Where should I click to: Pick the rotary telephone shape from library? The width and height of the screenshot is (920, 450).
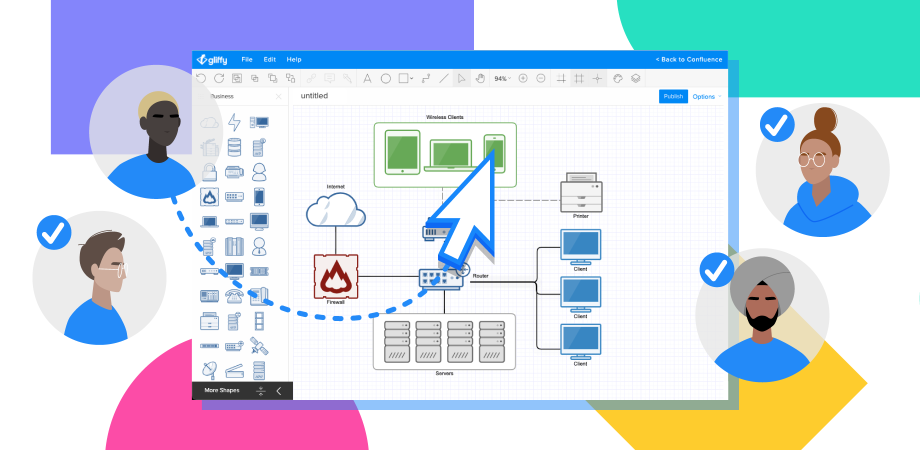pyautogui.click(x=234, y=296)
